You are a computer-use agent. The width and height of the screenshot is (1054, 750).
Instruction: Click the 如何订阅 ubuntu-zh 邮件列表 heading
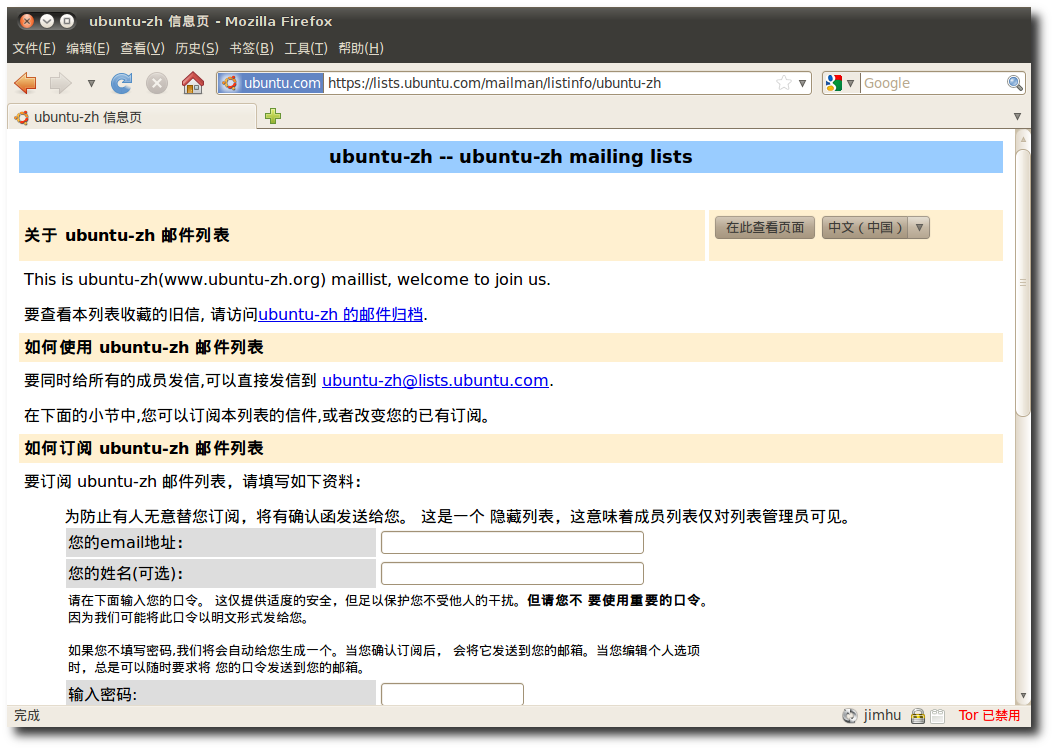[144, 448]
